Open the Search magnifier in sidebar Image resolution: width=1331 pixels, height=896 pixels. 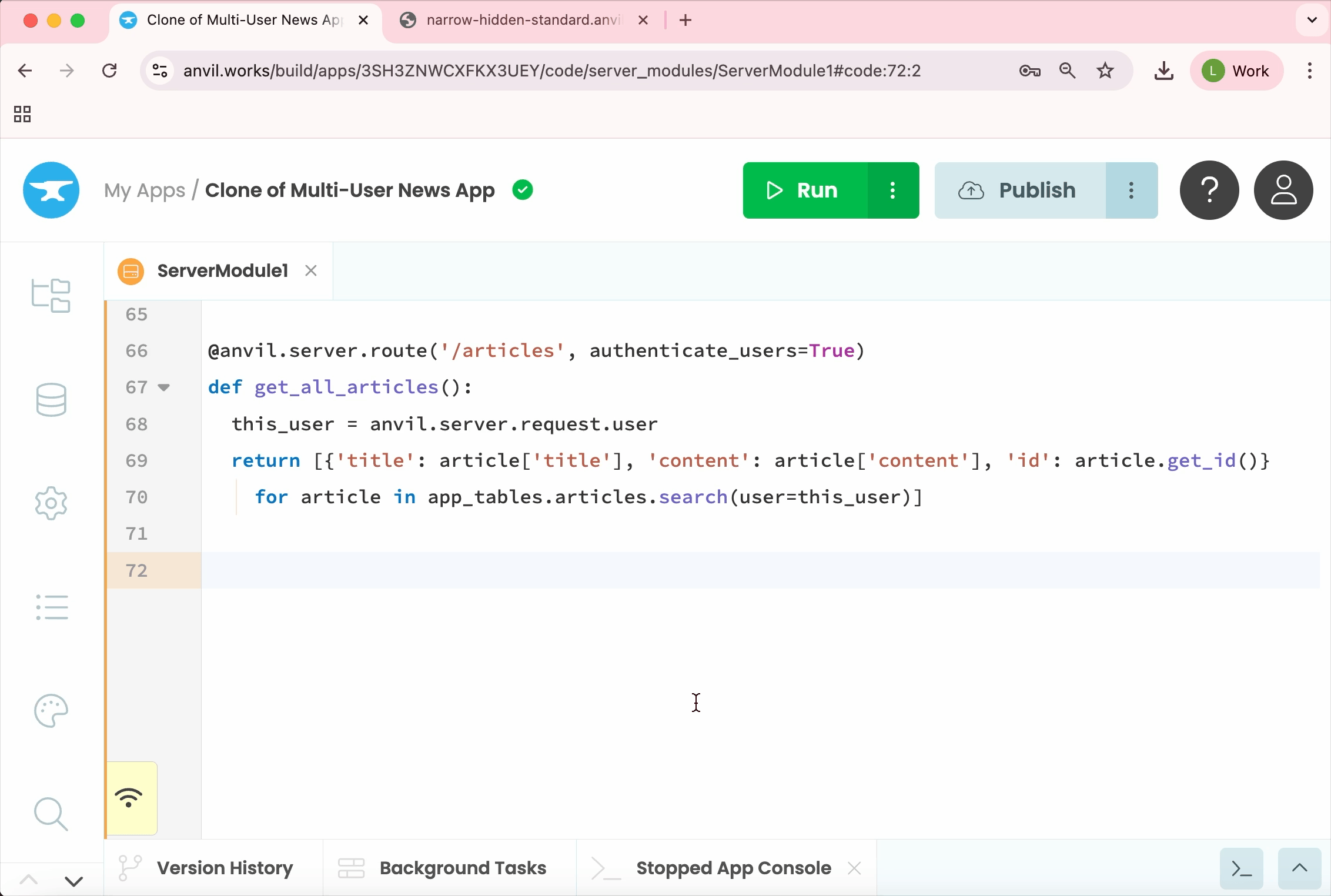[x=51, y=814]
